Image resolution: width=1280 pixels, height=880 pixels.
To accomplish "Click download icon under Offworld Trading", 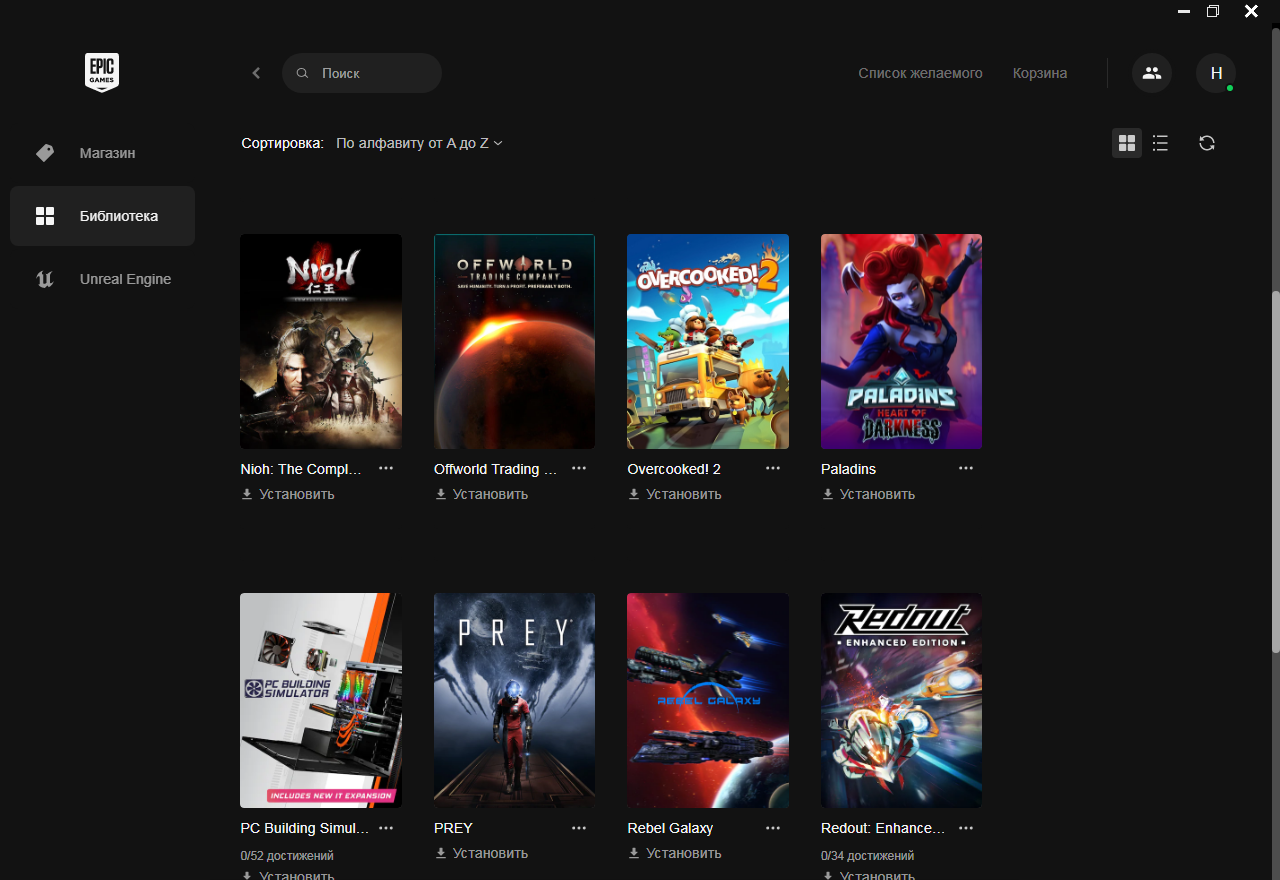I will click(440, 494).
